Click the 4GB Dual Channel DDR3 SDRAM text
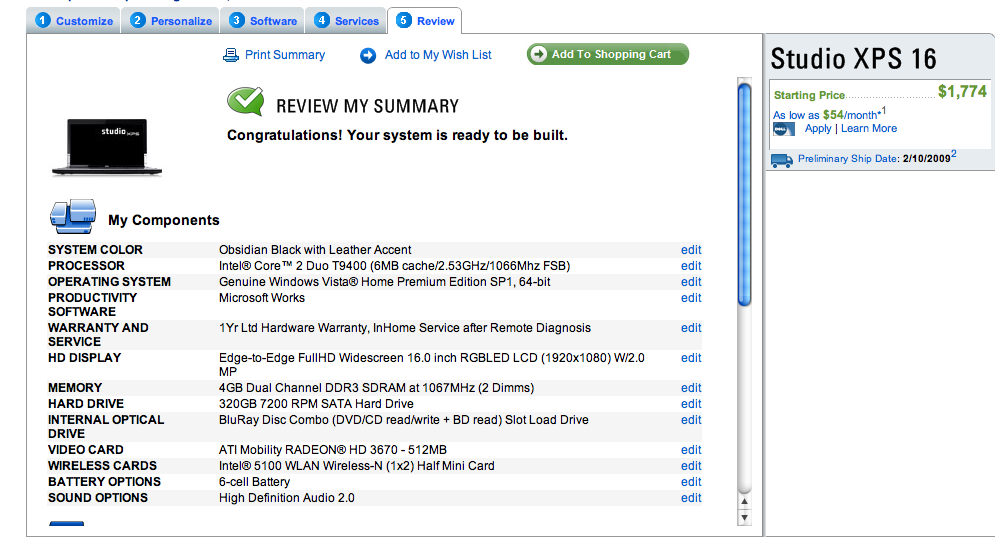The image size is (995, 549). click(376, 388)
